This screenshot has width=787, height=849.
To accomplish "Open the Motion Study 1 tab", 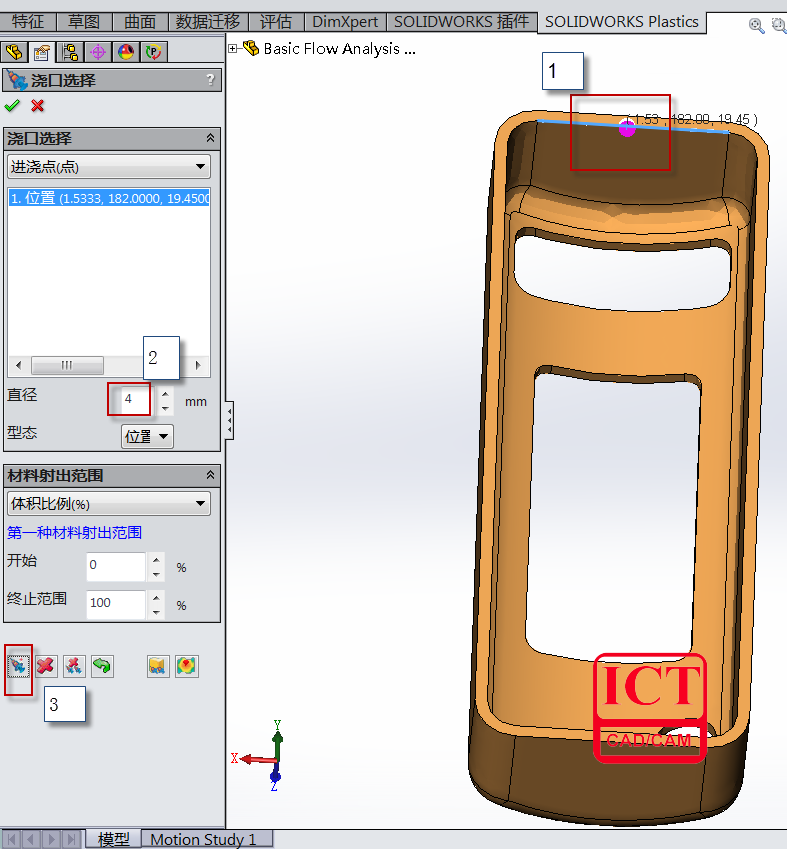I will click(203, 839).
